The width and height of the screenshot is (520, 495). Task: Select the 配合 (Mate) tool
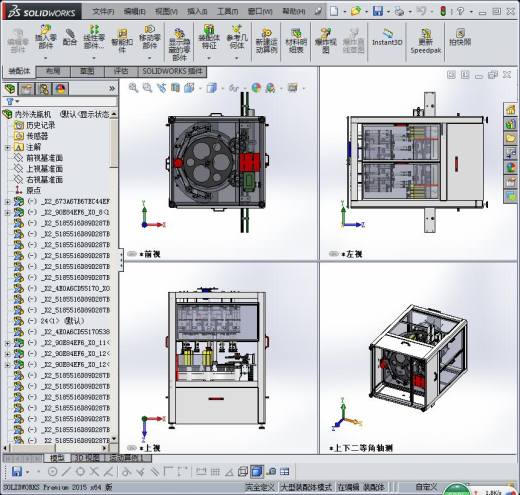coord(70,37)
